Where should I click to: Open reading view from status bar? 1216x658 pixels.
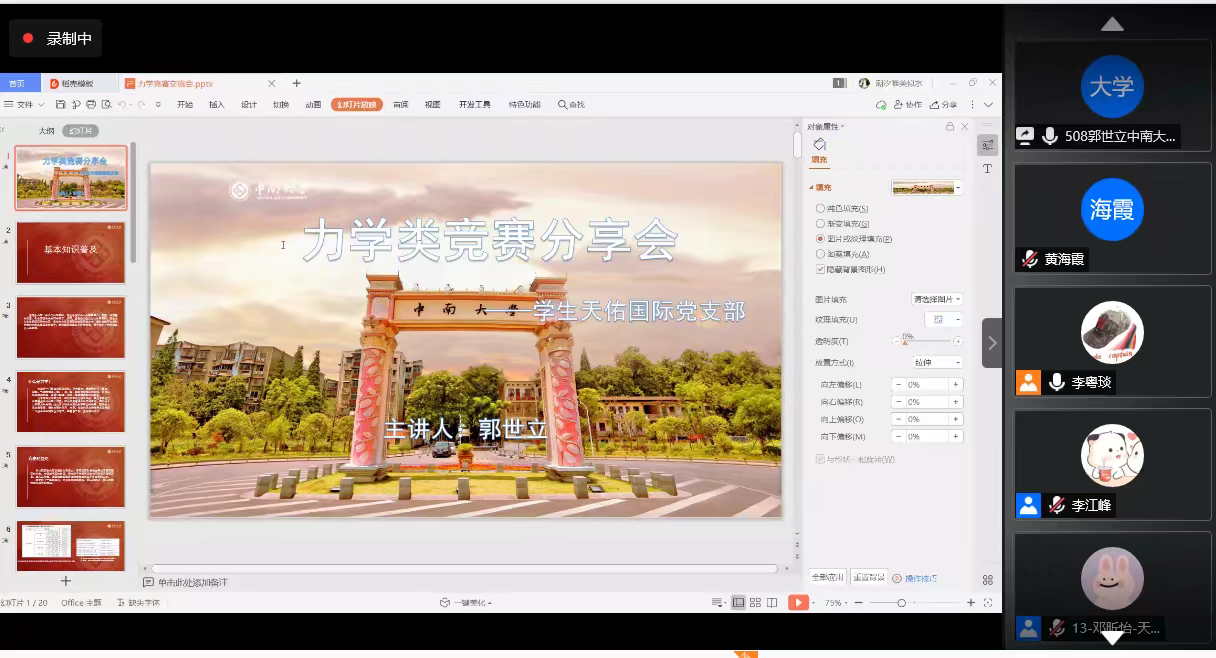(772, 603)
